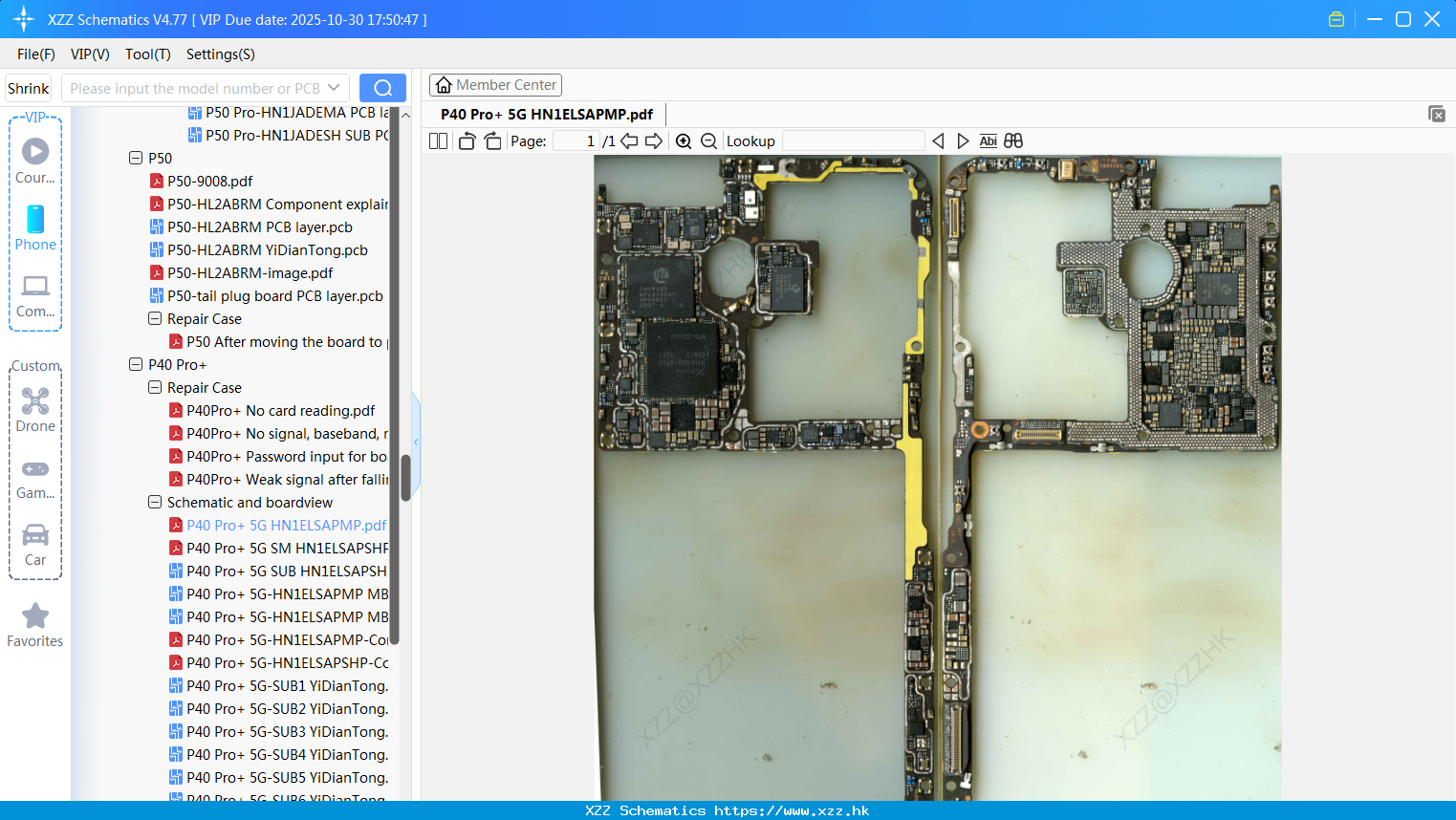Find previous lookup match triangle
Screen dimensions: 1456x820
click(x=938, y=140)
